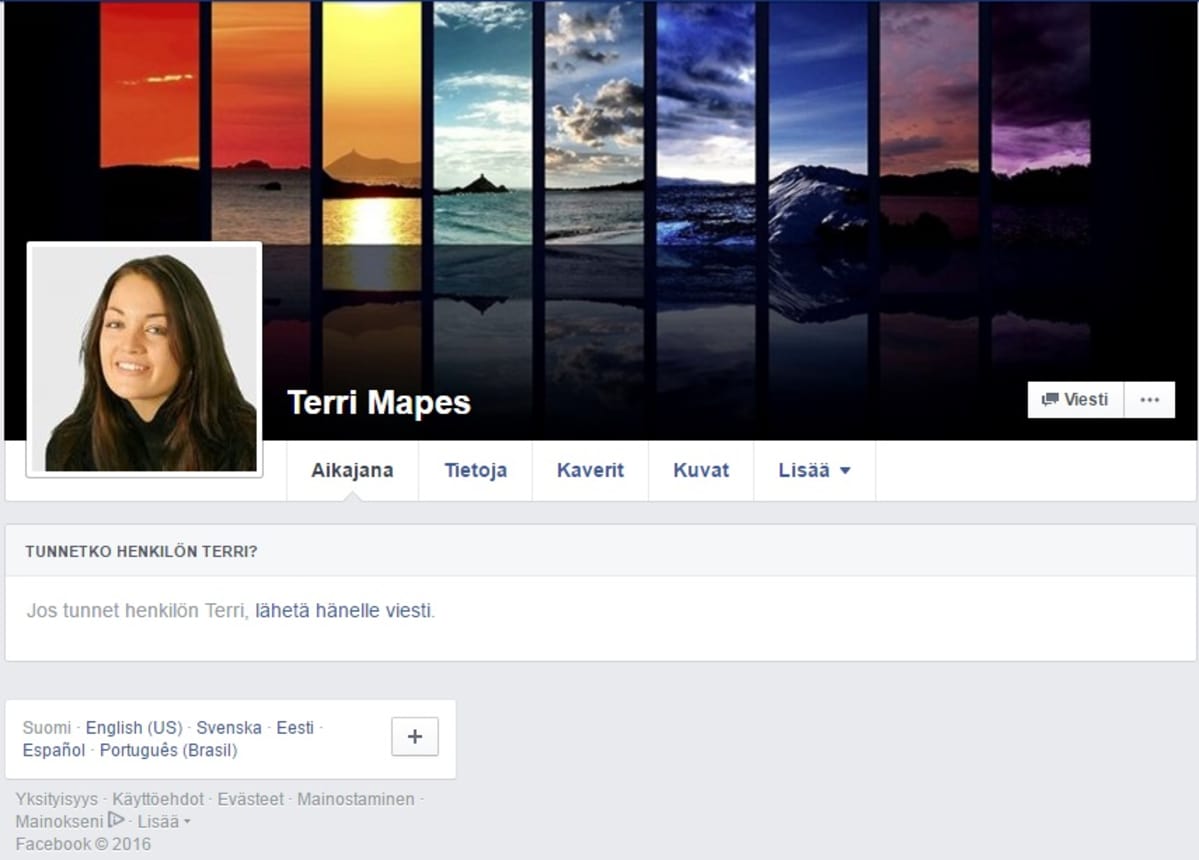Expand the footer Lisää dropdown

[x=164, y=822]
